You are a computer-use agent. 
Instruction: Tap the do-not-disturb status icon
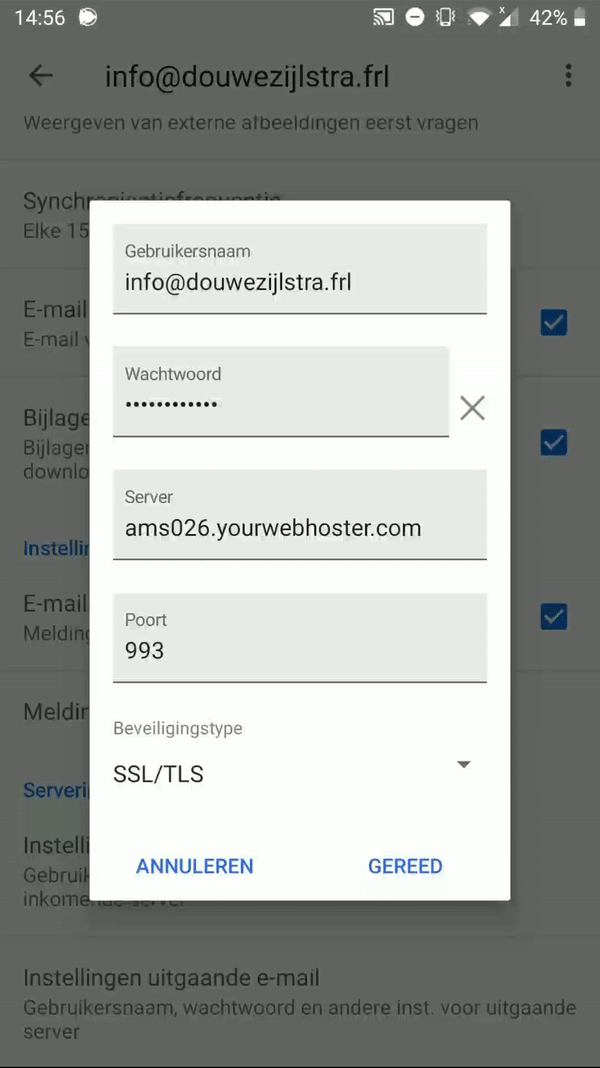(414, 18)
